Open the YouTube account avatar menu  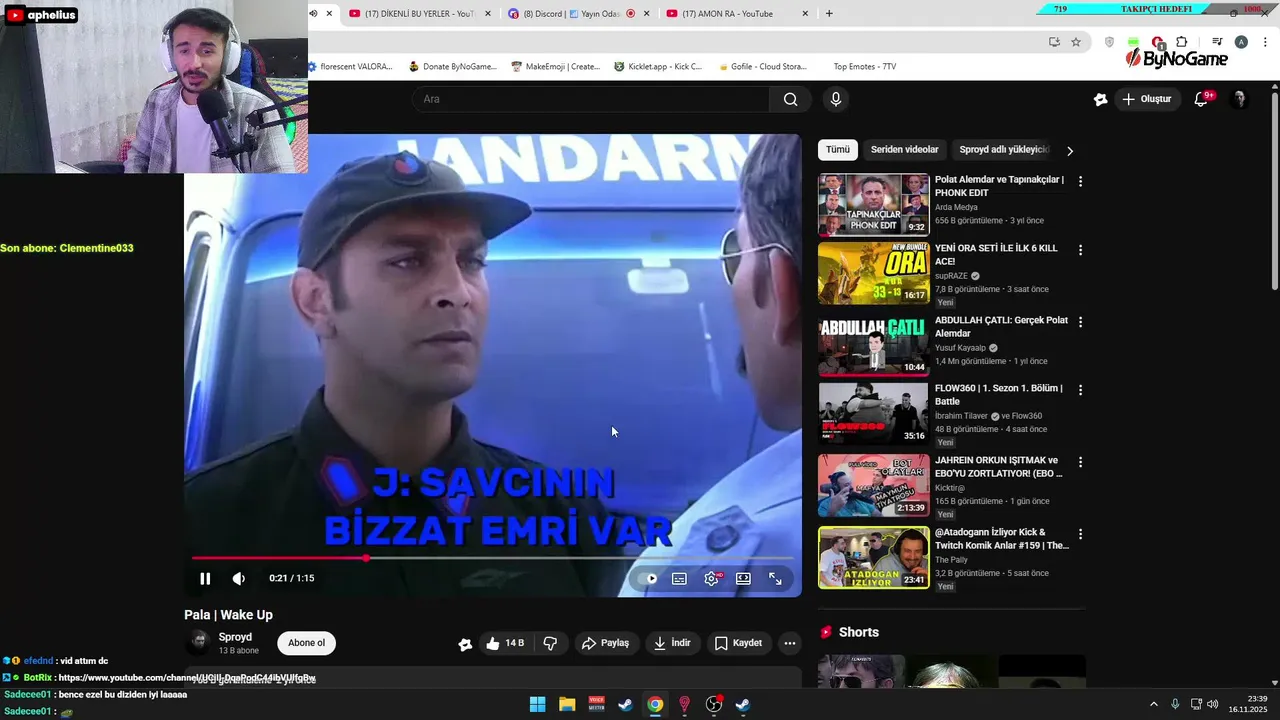click(1239, 99)
